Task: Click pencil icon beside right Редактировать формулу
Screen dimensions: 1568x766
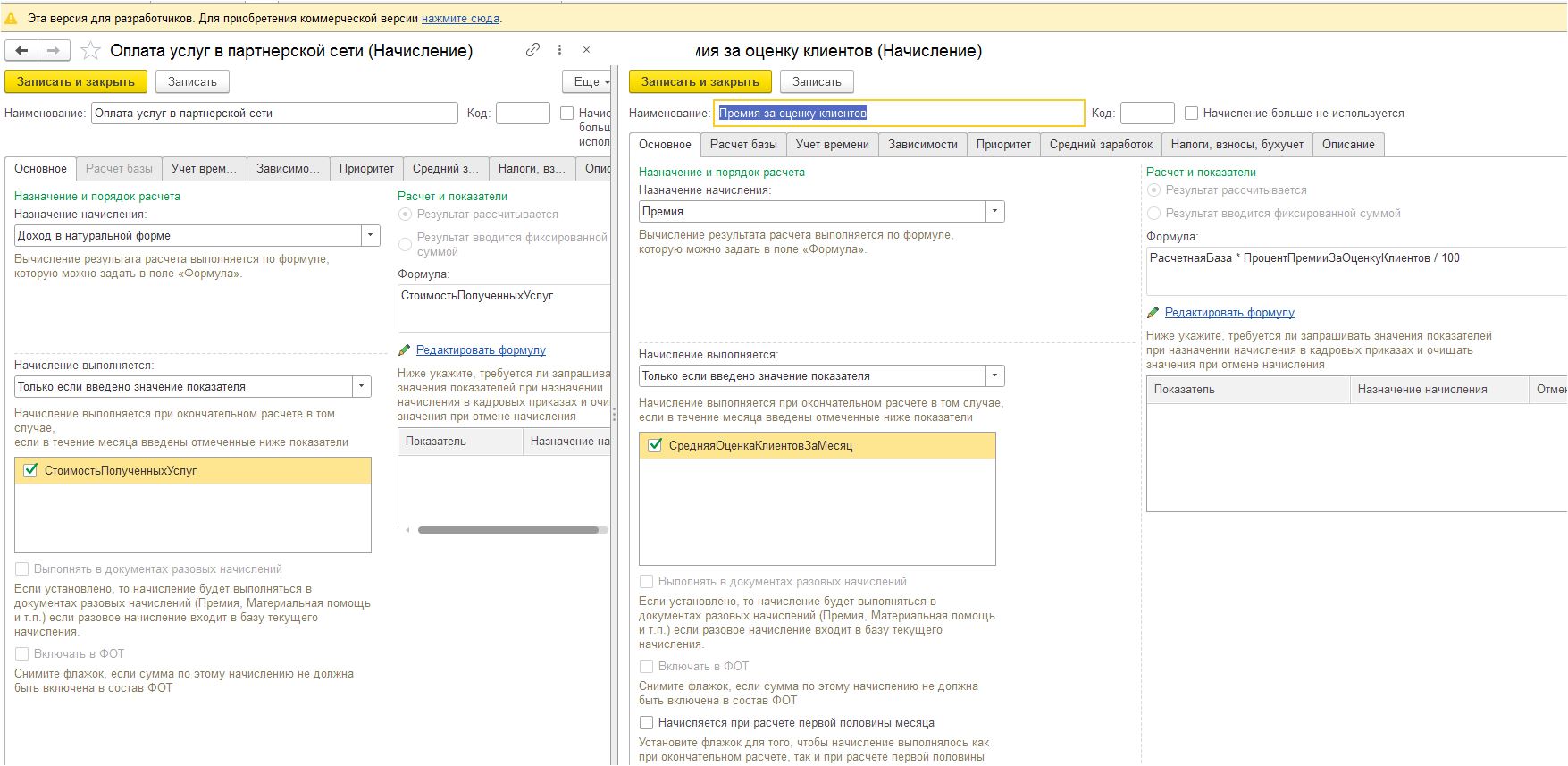Action: click(1153, 313)
